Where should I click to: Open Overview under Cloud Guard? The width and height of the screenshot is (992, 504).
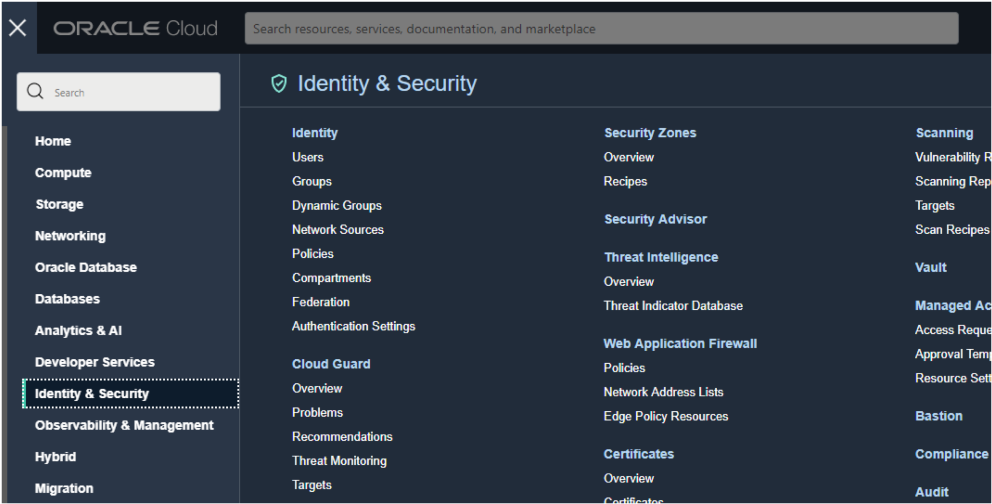tap(316, 388)
